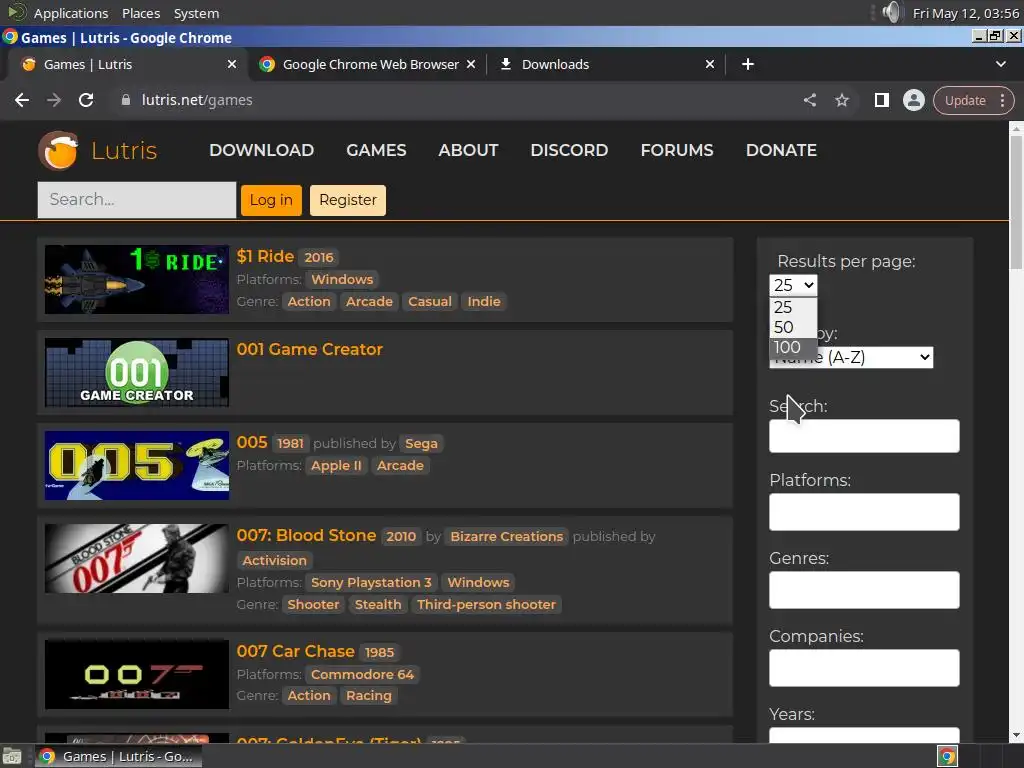Open the Chrome profile avatar
The height and width of the screenshot is (768, 1024).
[x=914, y=100]
